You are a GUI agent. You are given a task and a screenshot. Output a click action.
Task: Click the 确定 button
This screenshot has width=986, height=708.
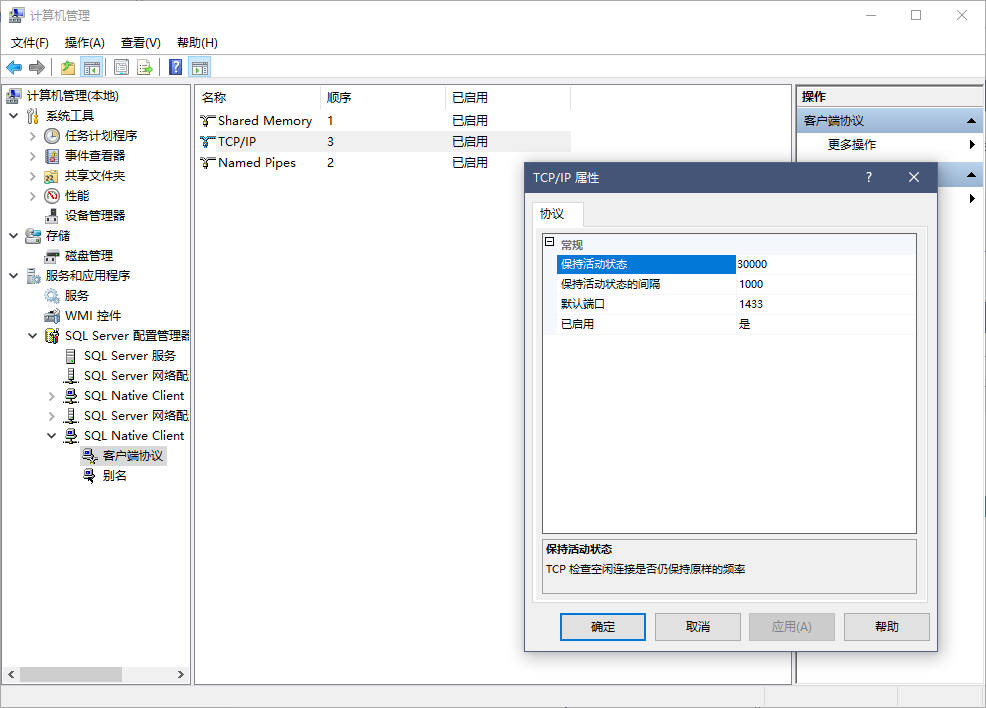point(603,626)
